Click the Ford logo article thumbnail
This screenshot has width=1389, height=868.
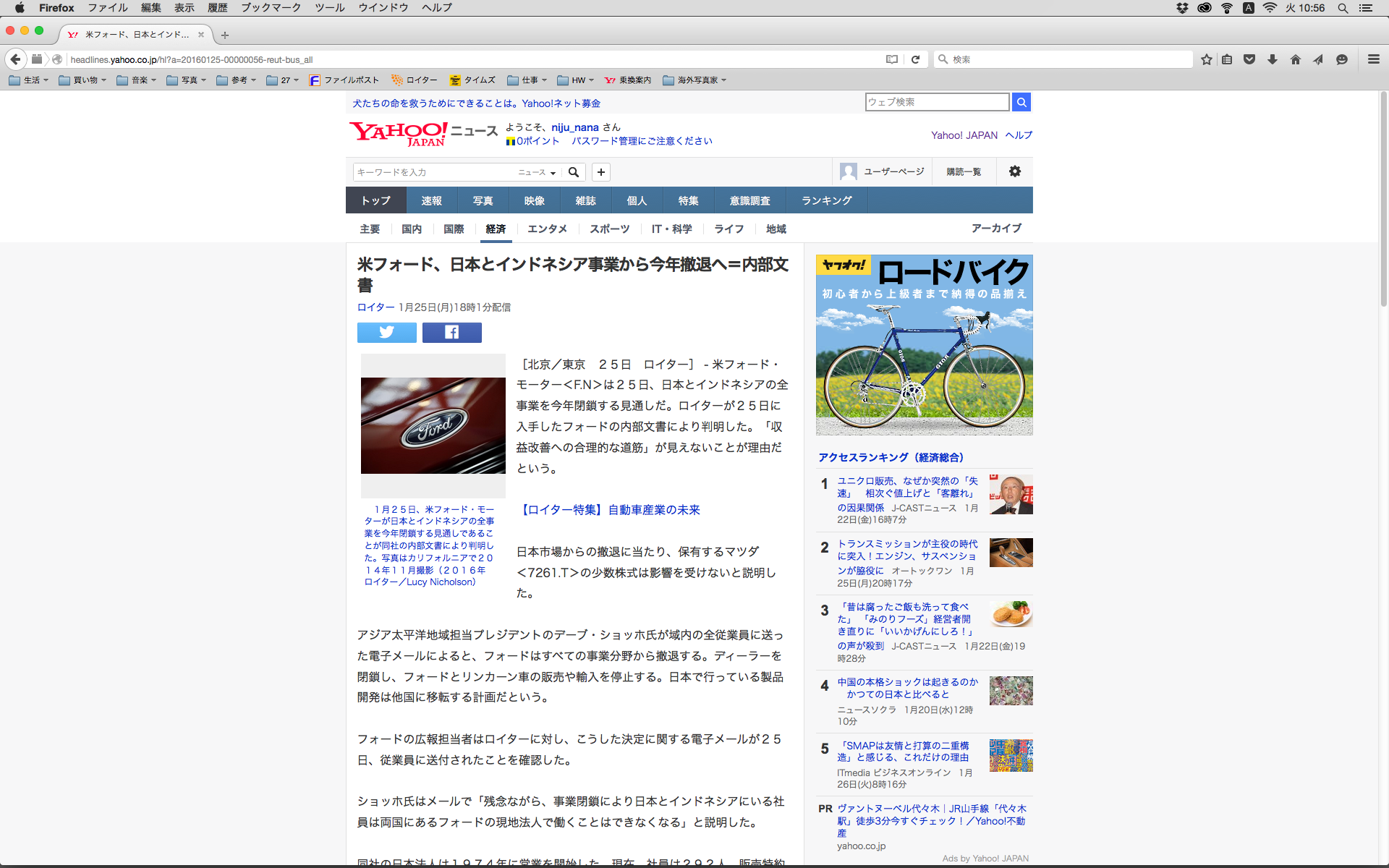(x=433, y=425)
